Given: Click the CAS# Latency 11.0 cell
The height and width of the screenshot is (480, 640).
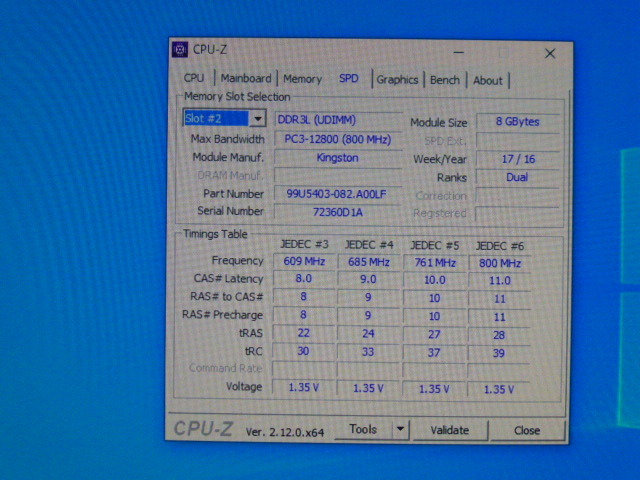Looking at the screenshot, I should pyautogui.click(x=500, y=281).
